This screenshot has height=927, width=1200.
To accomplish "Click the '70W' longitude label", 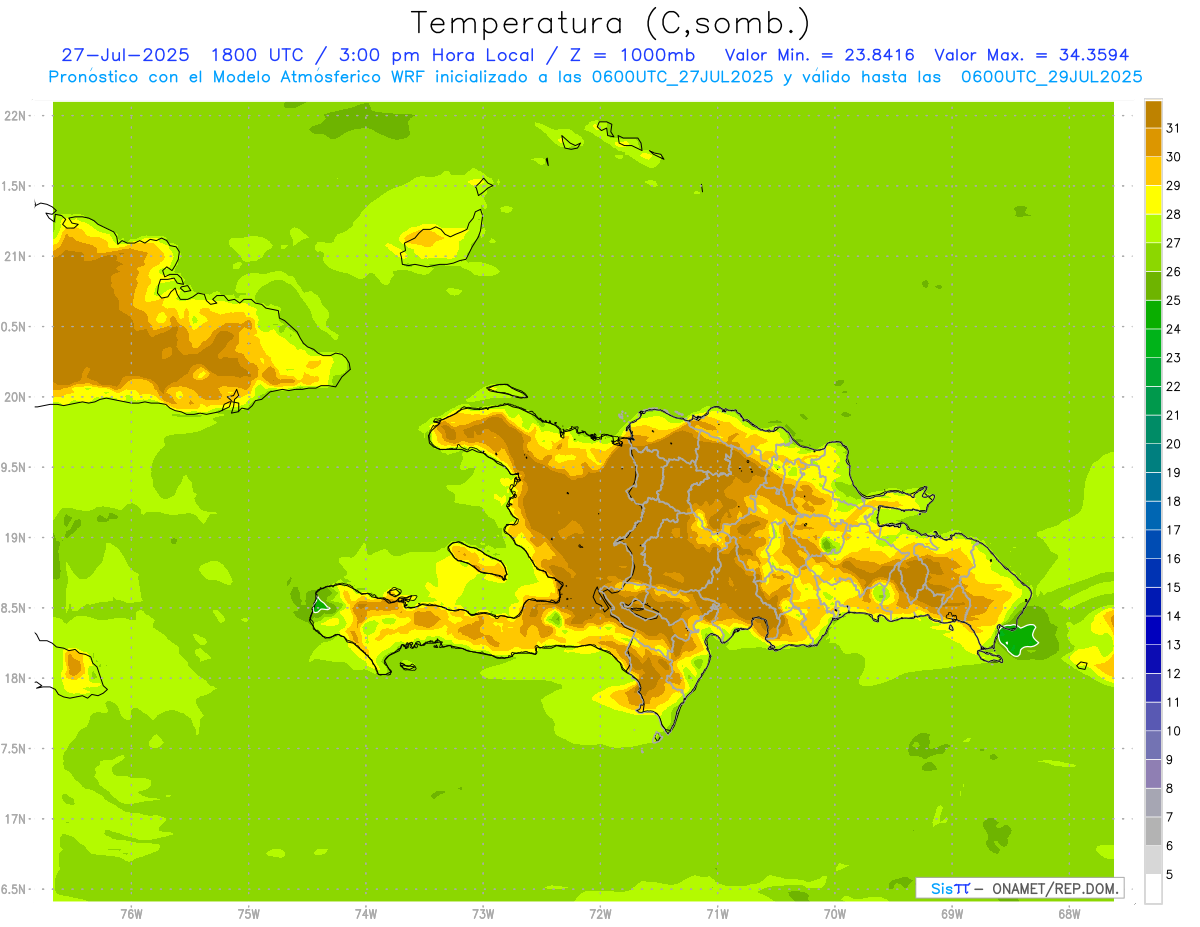I will point(835,914).
